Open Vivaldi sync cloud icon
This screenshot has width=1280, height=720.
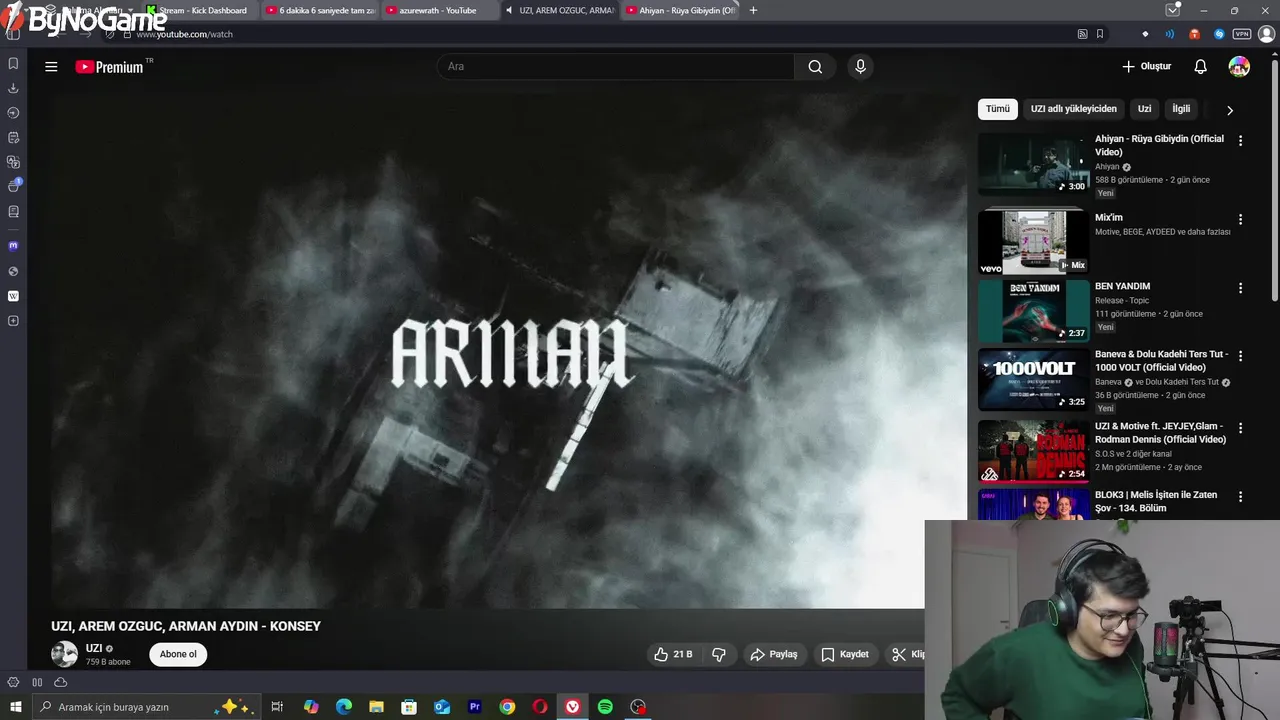pyautogui.click(x=61, y=682)
